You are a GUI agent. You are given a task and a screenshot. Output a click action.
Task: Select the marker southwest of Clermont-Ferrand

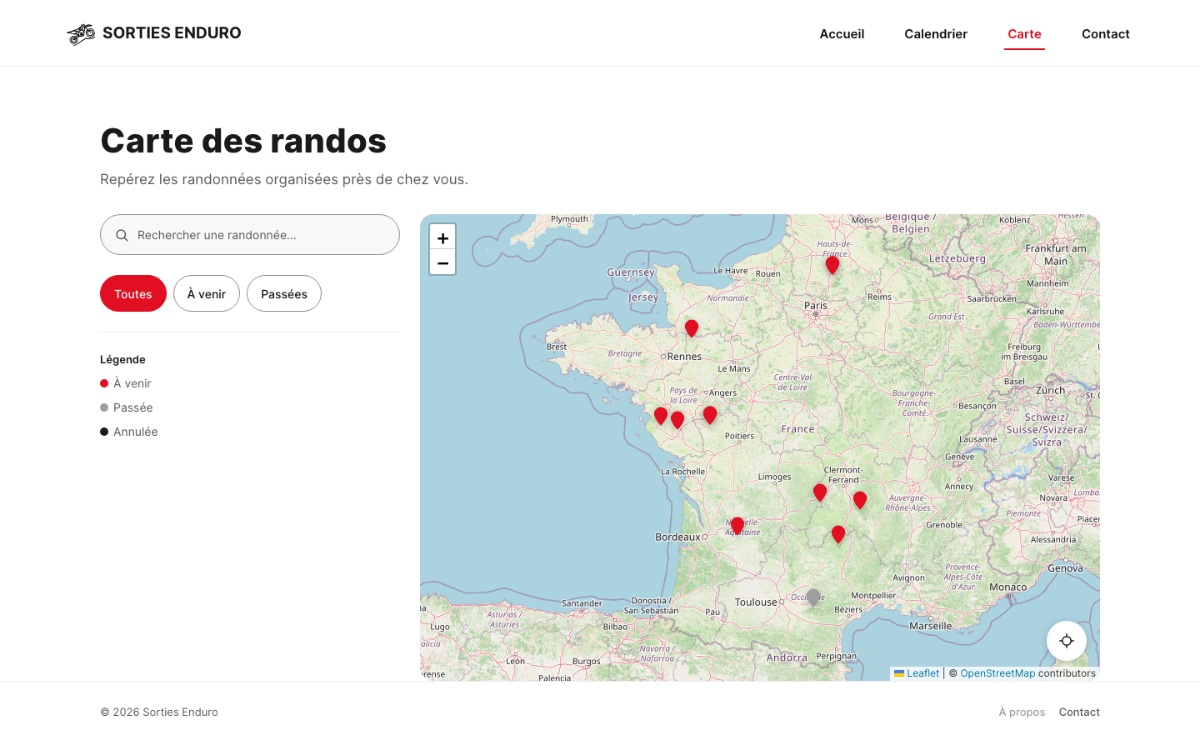(x=820, y=492)
